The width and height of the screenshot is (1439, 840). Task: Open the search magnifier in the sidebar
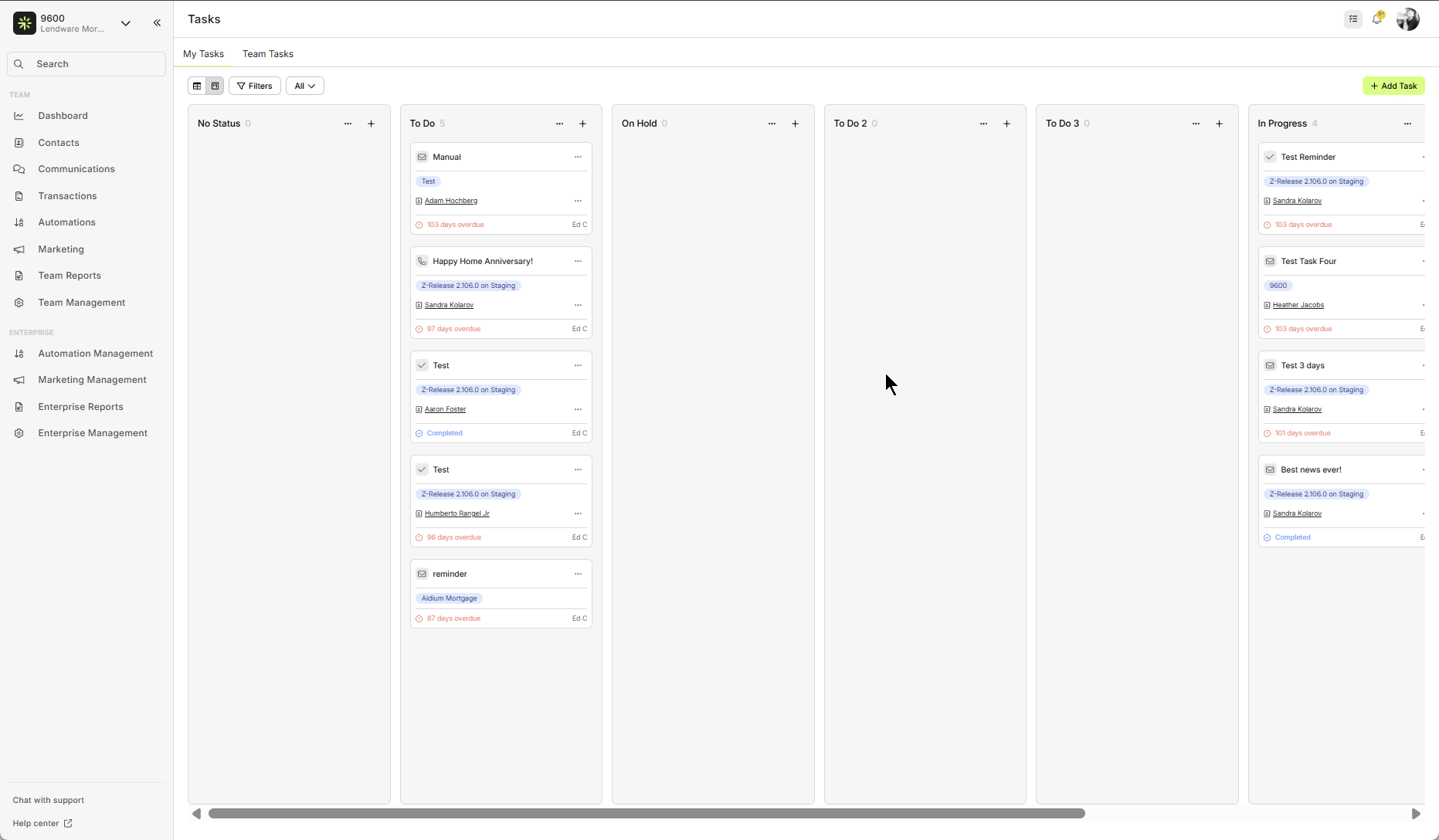pos(19,63)
